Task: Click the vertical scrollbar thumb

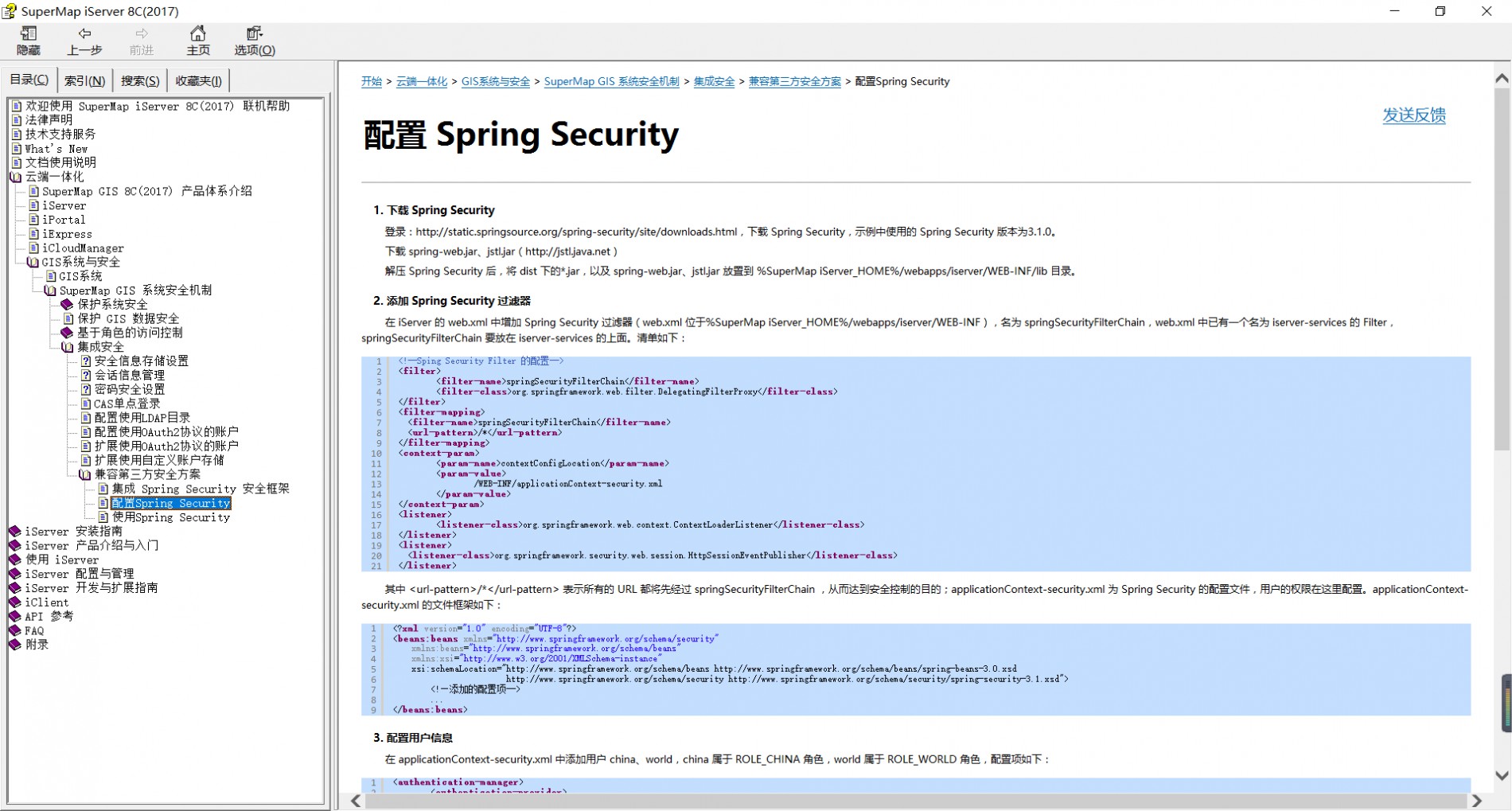Action: pos(1502,270)
